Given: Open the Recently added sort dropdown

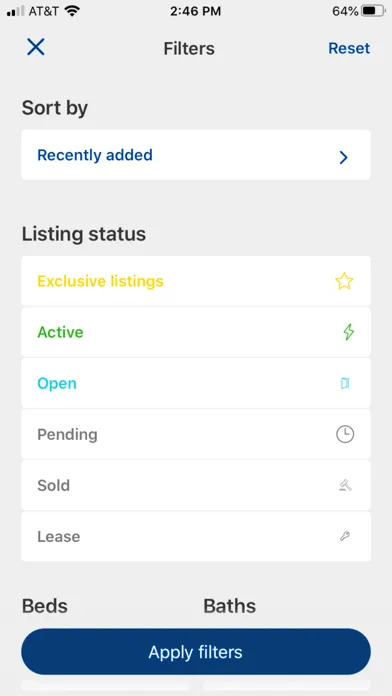Looking at the screenshot, I should coord(196,155).
